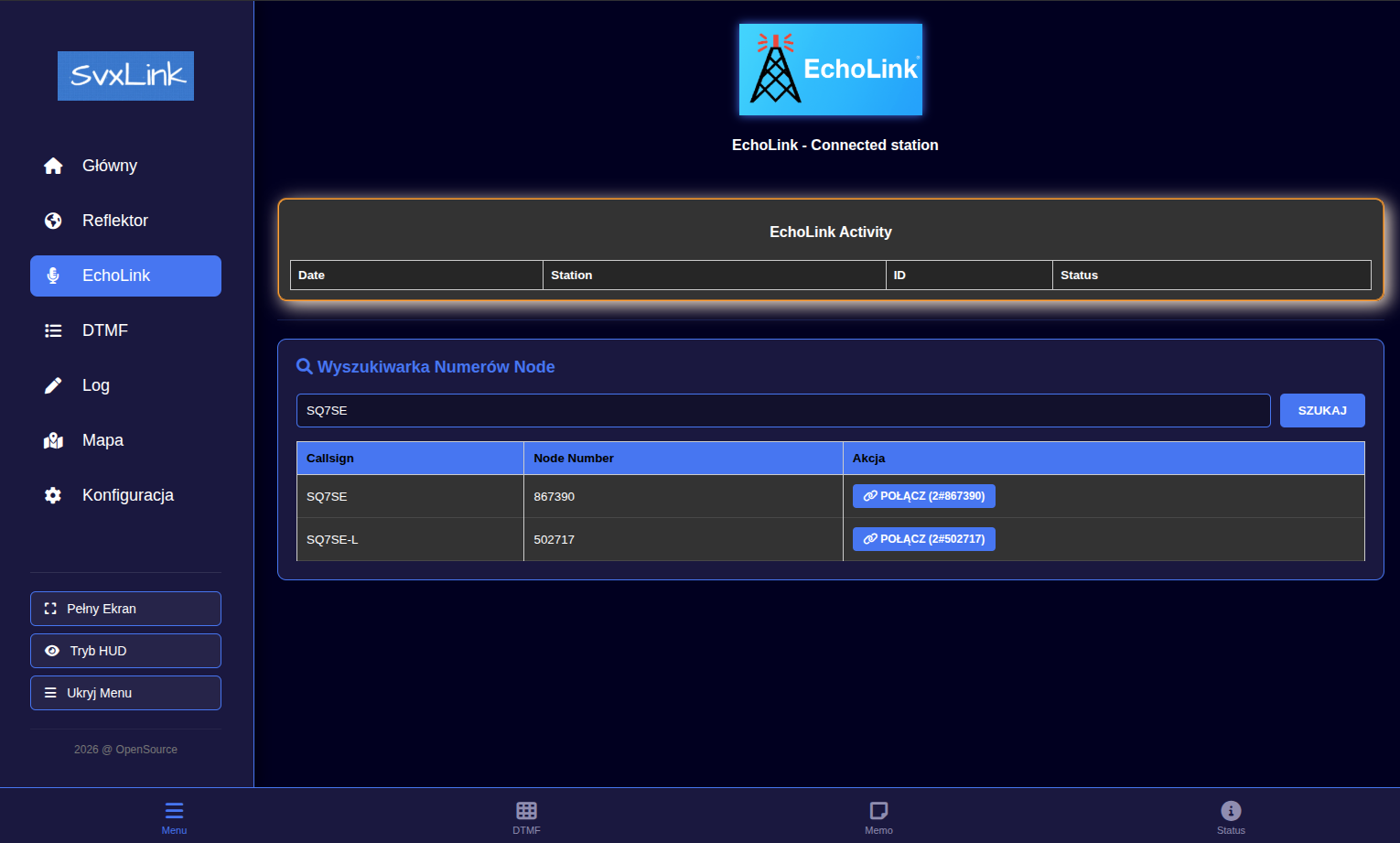
Task: Click the Konfiguracja gear icon
Action: click(53, 495)
